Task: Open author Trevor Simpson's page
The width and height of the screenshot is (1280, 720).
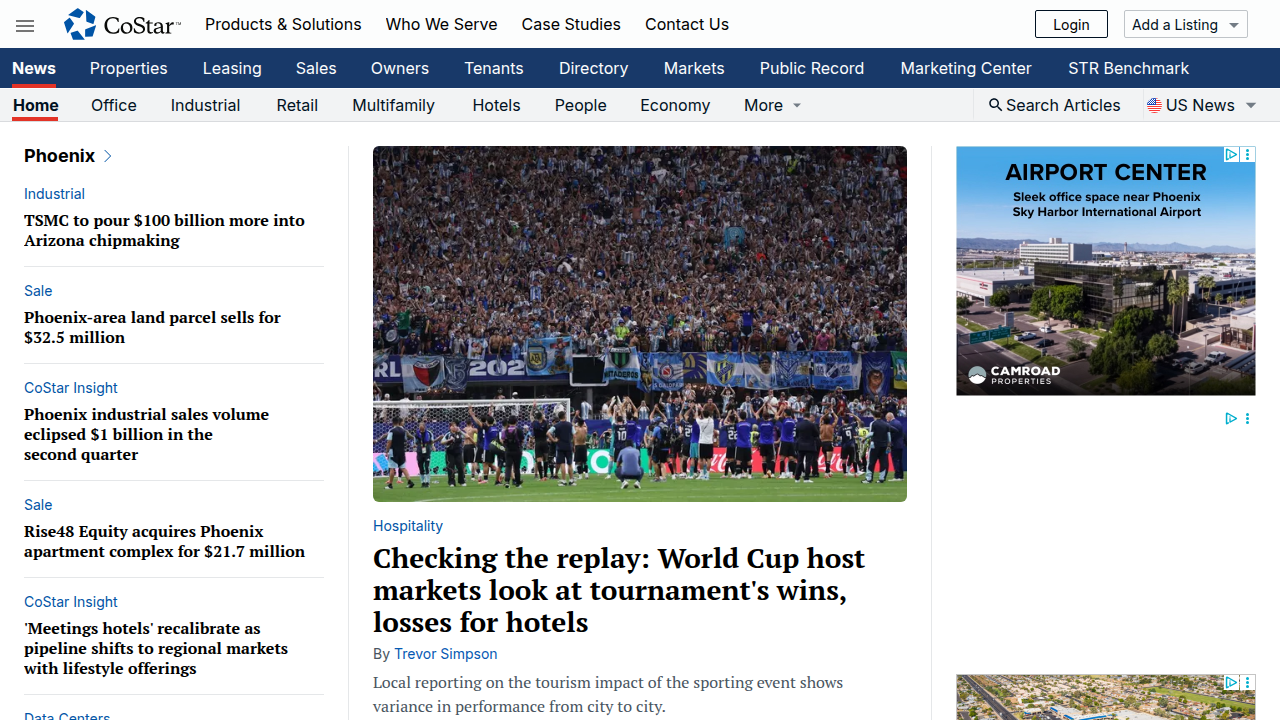Action: (x=445, y=654)
